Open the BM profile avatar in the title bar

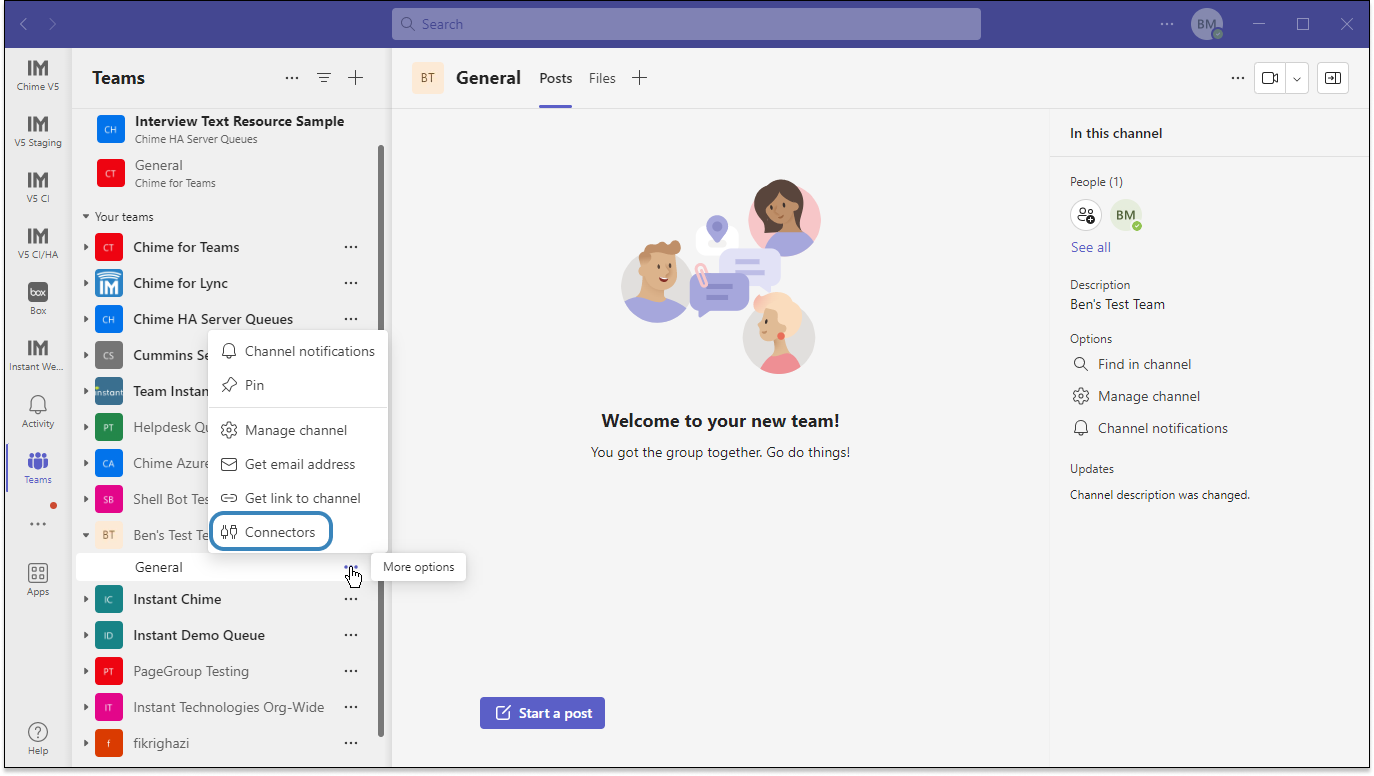click(x=1207, y=24)
